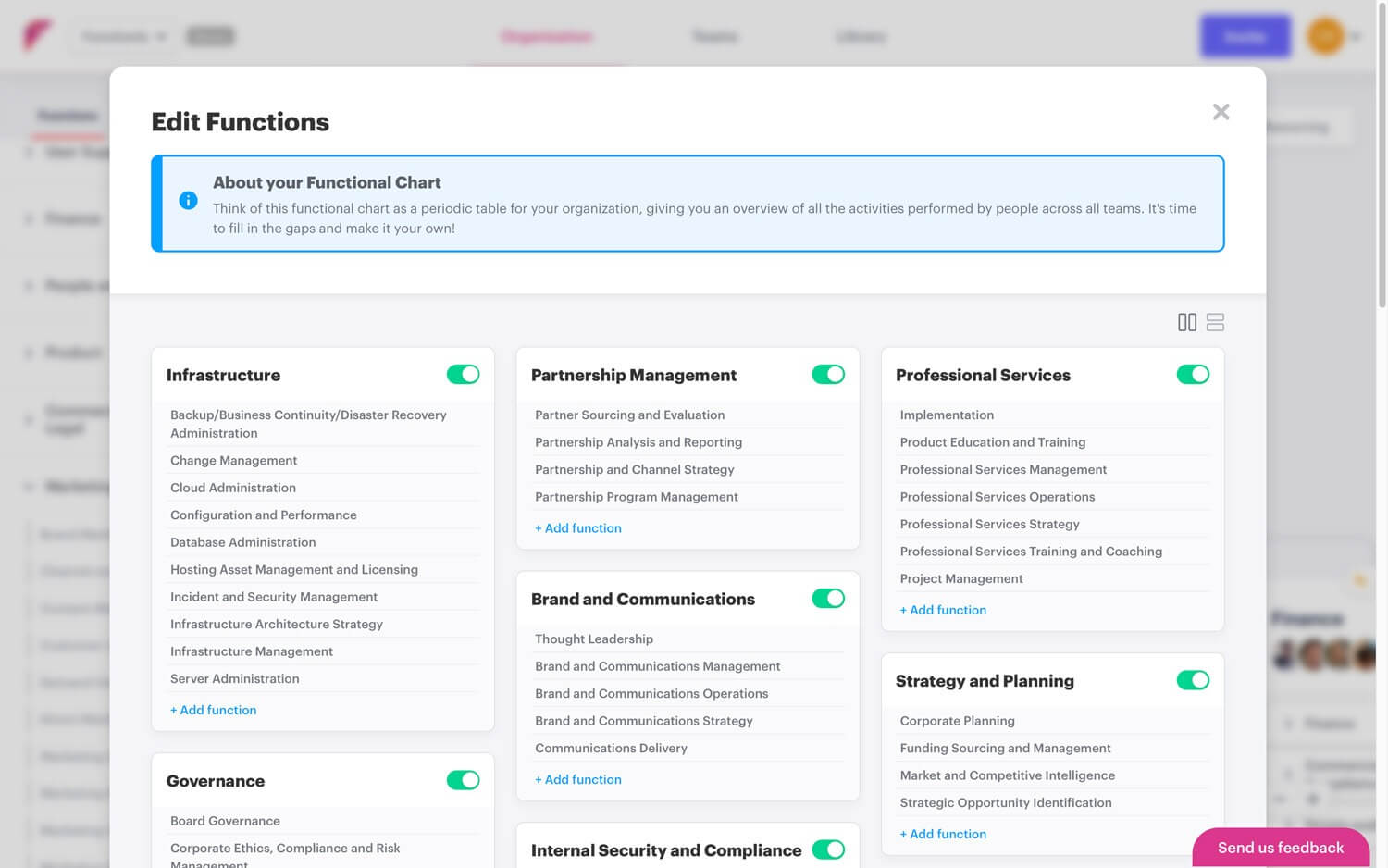Disable the Internal Security and Compliance toggle
Viewport: 1388px width, 868px height.
coord(828,849)
